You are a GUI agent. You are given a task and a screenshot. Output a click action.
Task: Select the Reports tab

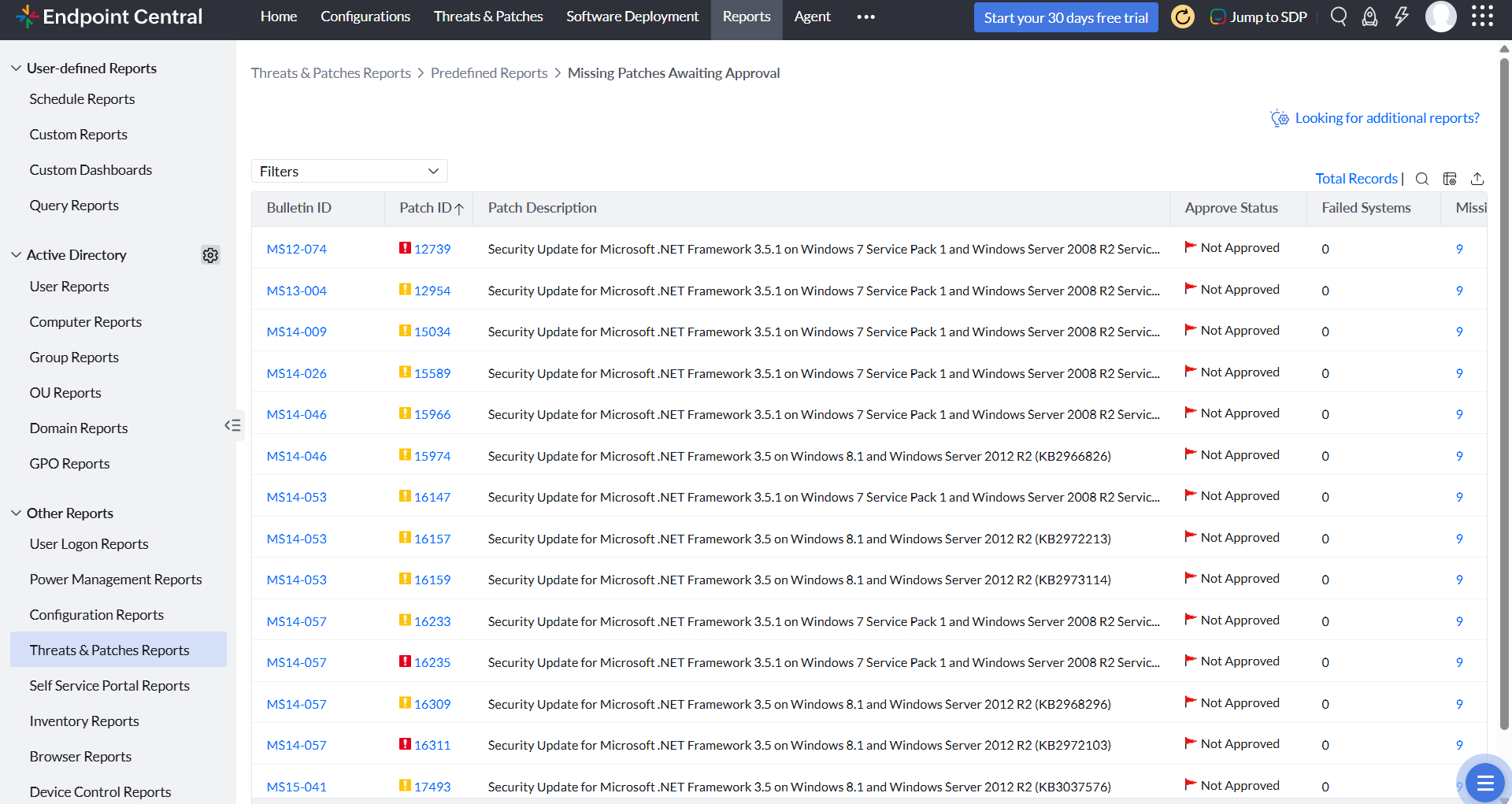click(x=747, y=20)
